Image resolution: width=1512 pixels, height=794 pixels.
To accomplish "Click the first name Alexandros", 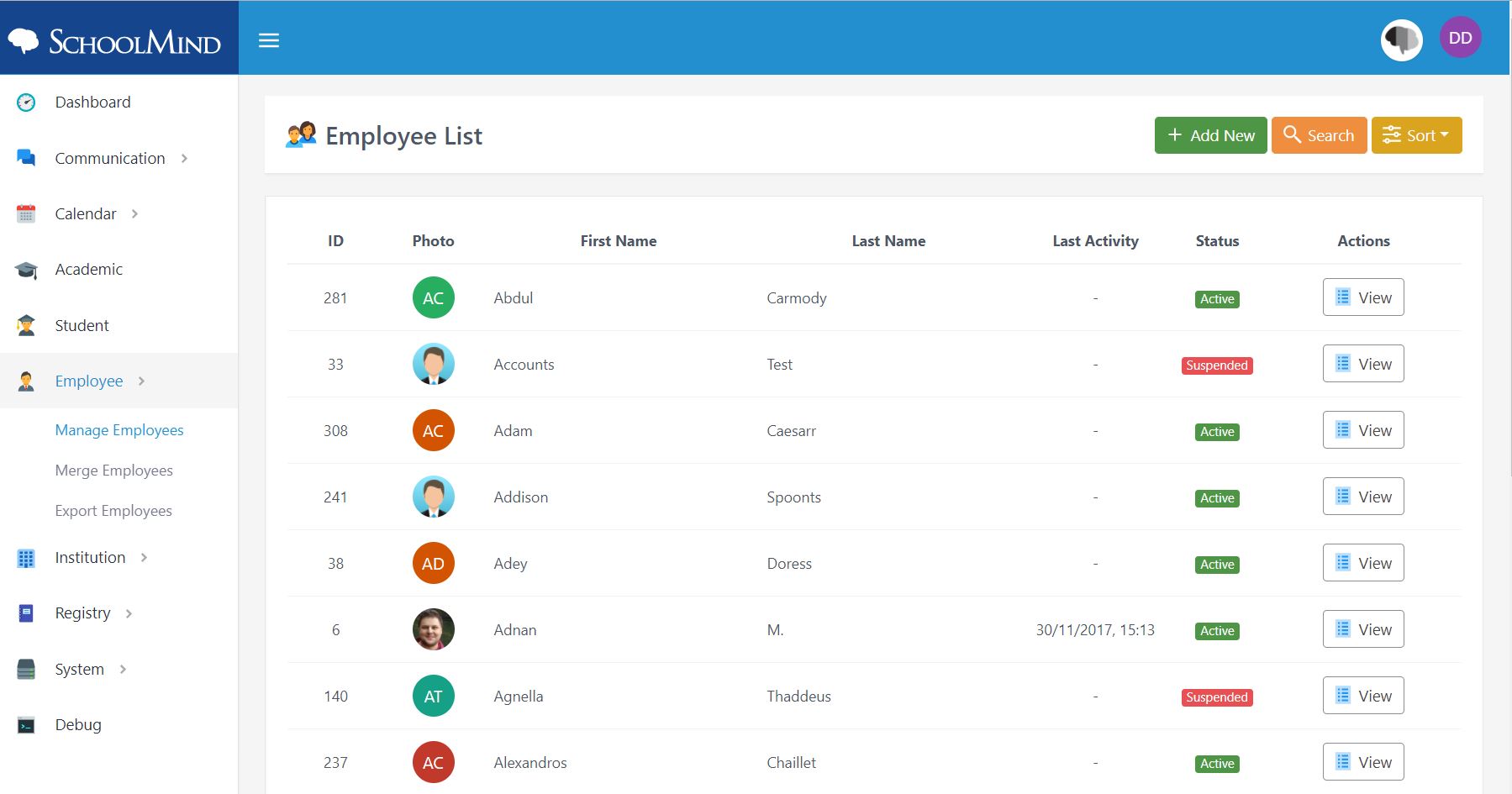I will coord(530,763).
